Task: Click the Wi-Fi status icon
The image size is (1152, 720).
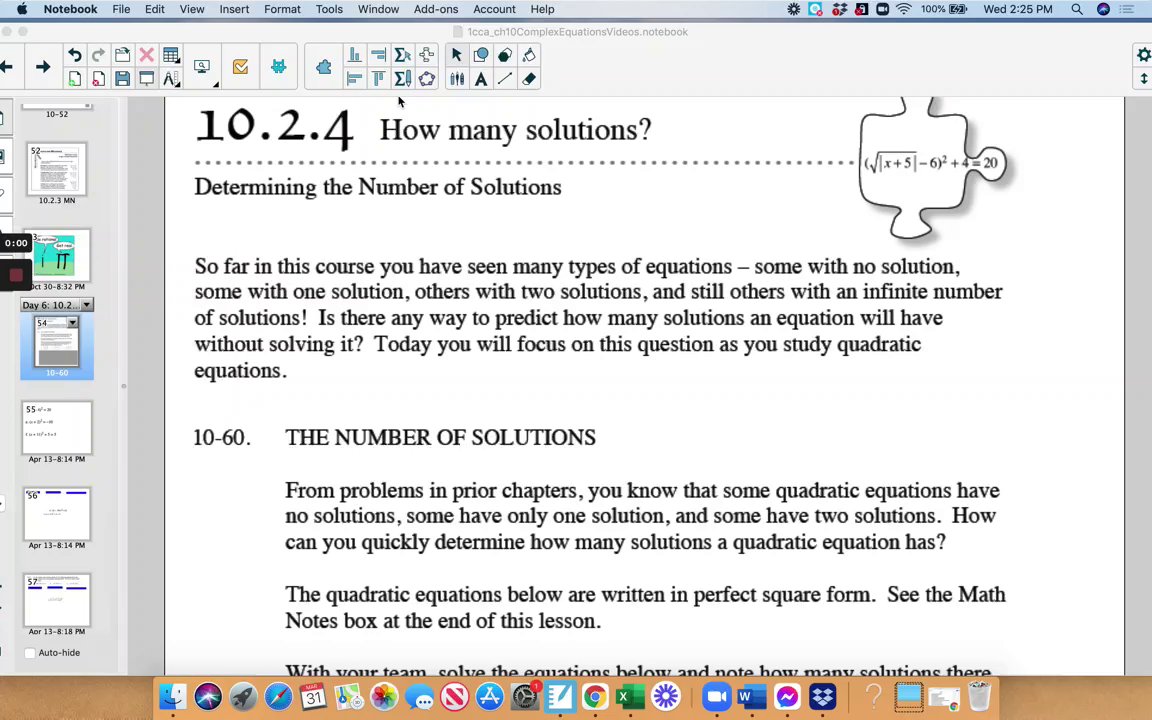Action: coord(904,9)
